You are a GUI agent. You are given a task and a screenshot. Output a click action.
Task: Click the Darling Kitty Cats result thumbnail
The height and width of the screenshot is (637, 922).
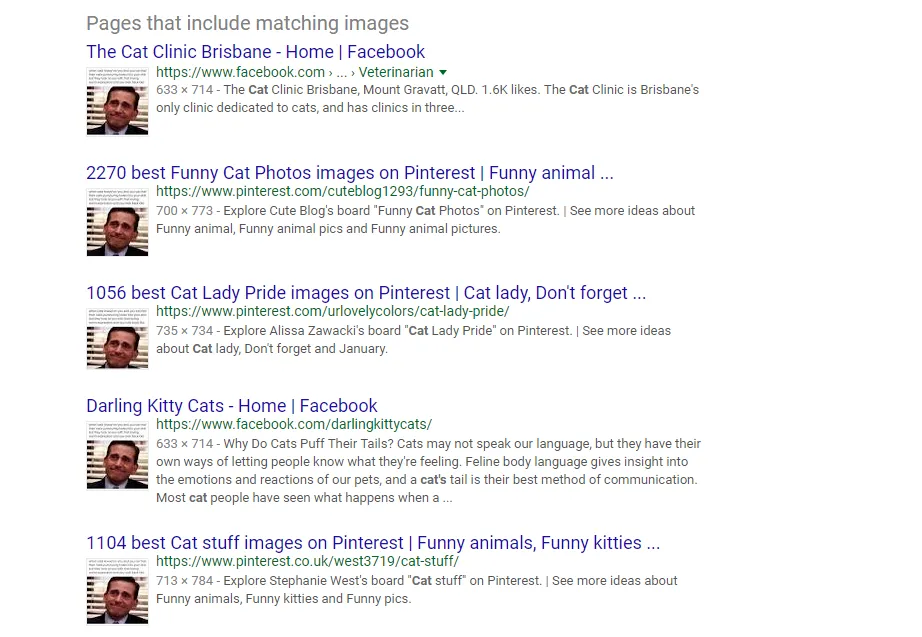click(x=118, y=455)
